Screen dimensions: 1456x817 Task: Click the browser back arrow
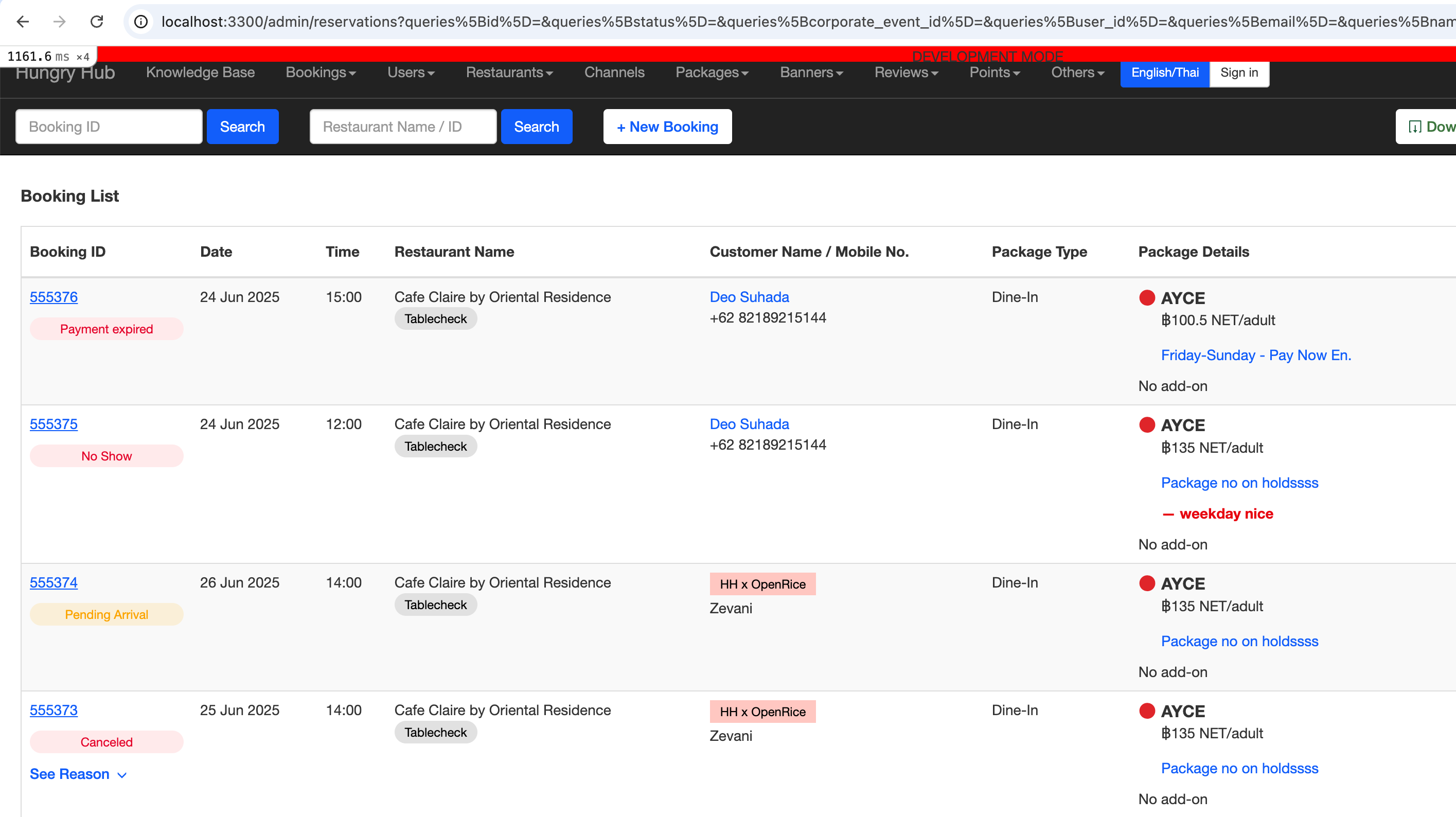tap(23, 22)
